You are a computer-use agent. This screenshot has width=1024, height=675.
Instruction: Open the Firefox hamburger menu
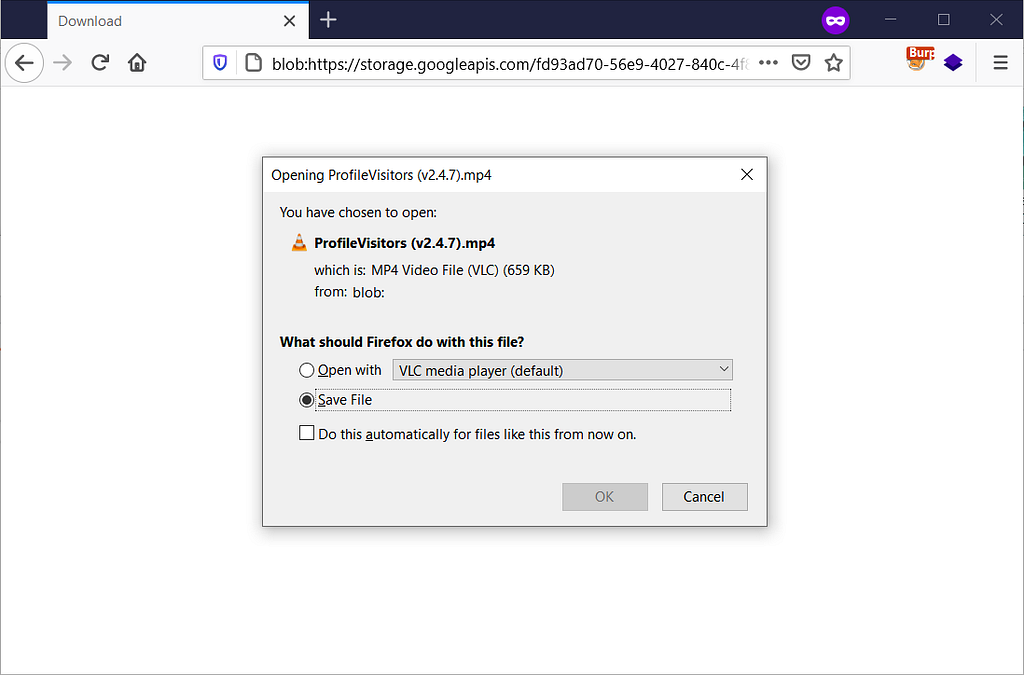1000,63
